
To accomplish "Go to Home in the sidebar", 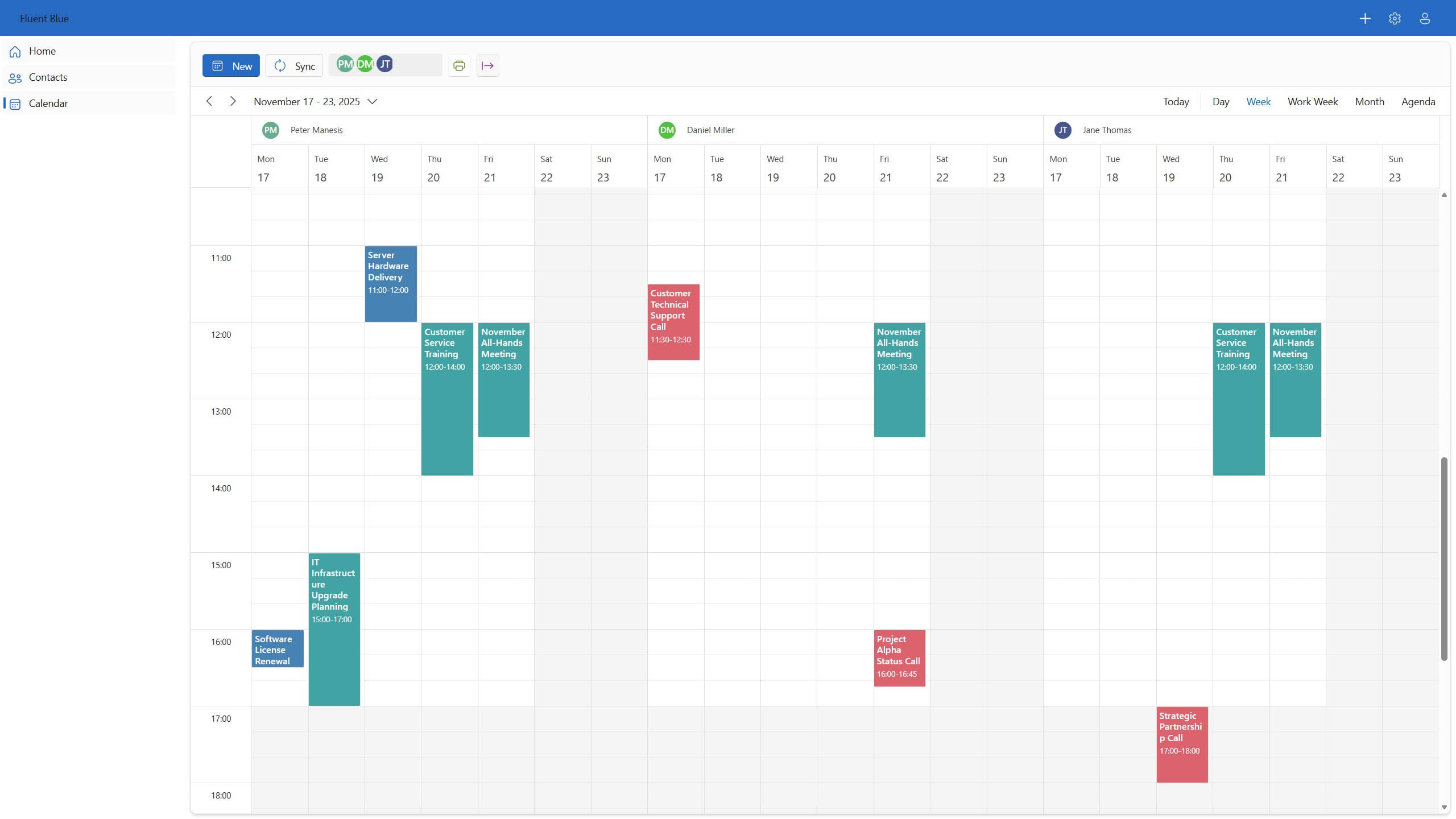I will (43, 51).
